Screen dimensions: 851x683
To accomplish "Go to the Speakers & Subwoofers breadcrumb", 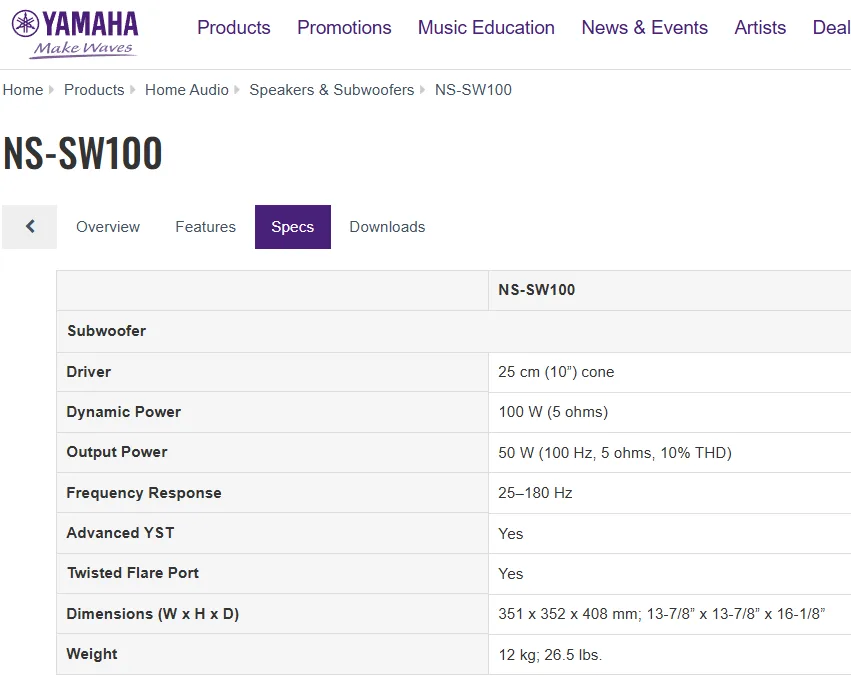I will coord(332,90).
